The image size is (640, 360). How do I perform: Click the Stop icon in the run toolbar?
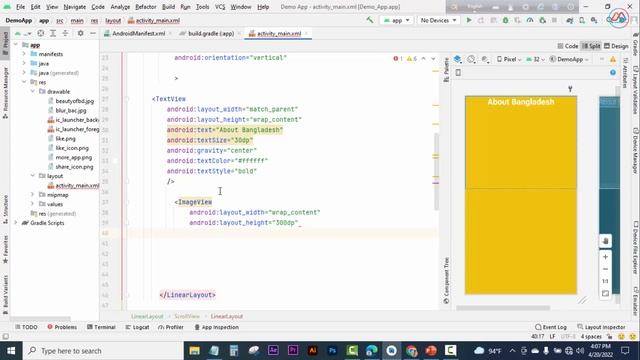click(x=554, y=20)
